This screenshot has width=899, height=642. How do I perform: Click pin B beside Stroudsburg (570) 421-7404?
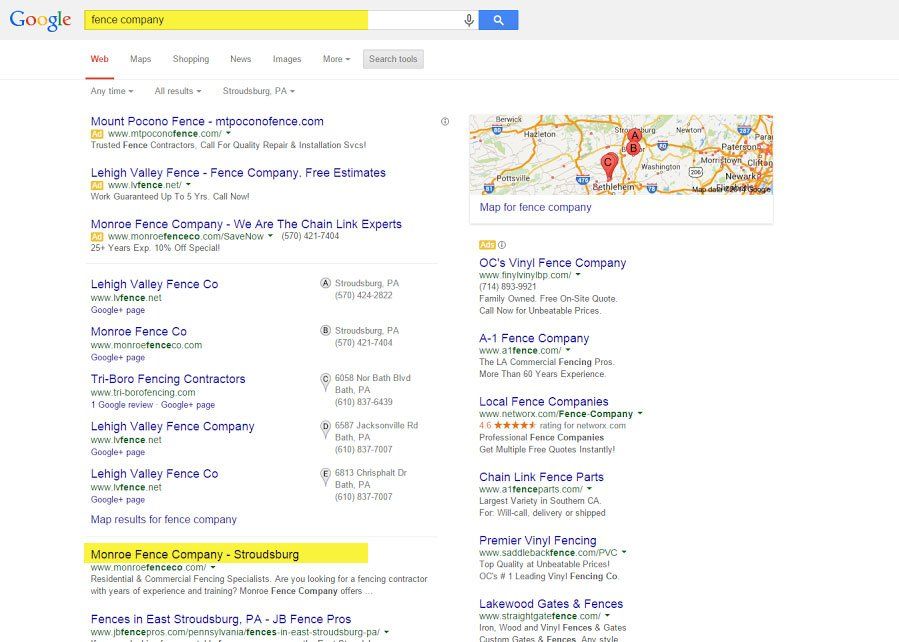pyautogui.click(x=325, y=331)
